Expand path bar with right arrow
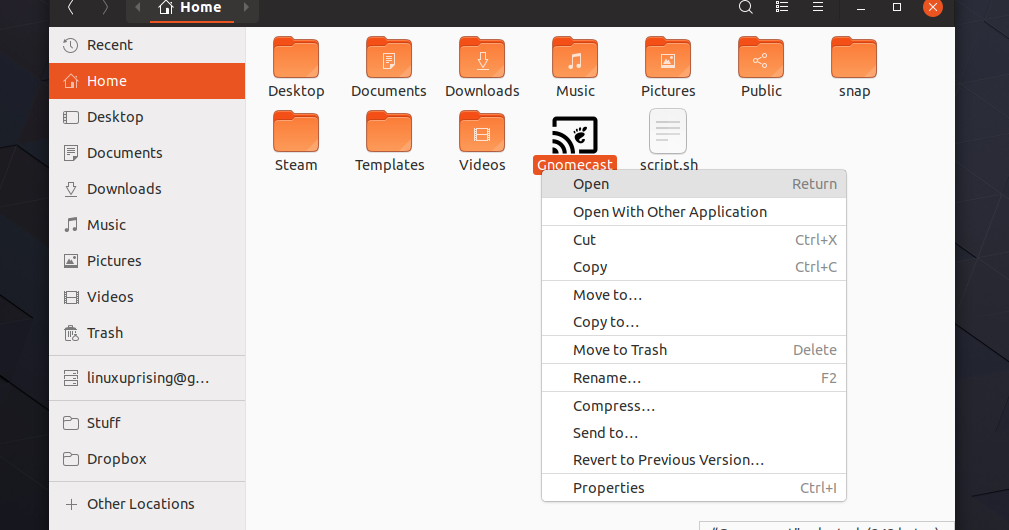1009x530 pixels. (247, 8)
